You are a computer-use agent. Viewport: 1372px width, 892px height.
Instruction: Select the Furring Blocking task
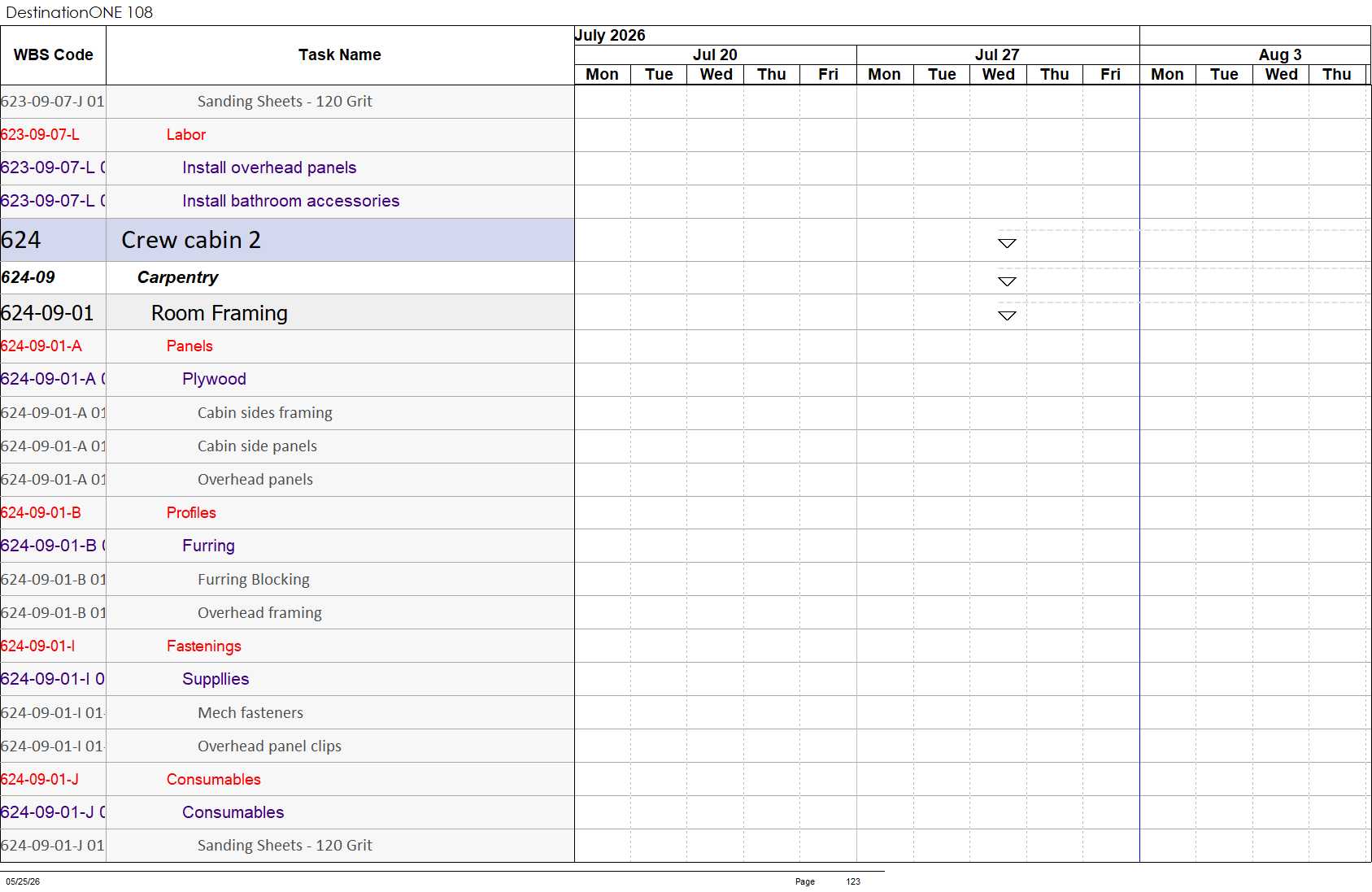click(253, 579)
